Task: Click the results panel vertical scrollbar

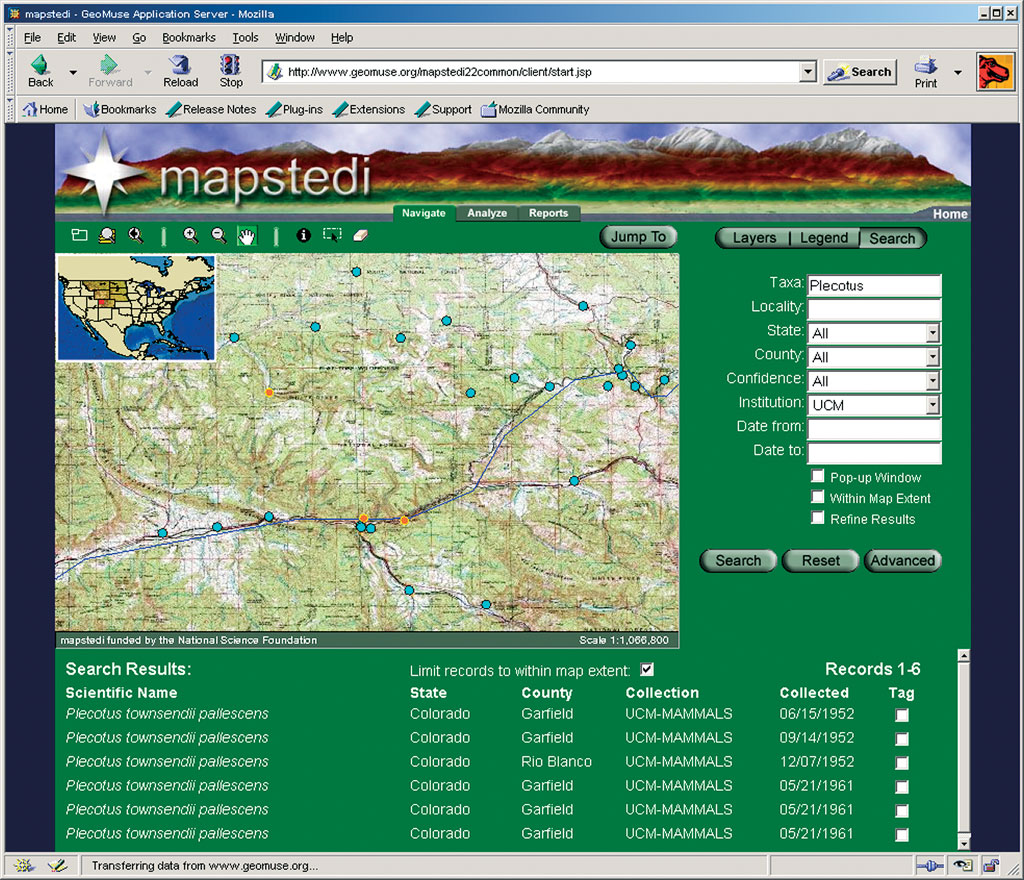Action: pos(963,748)
